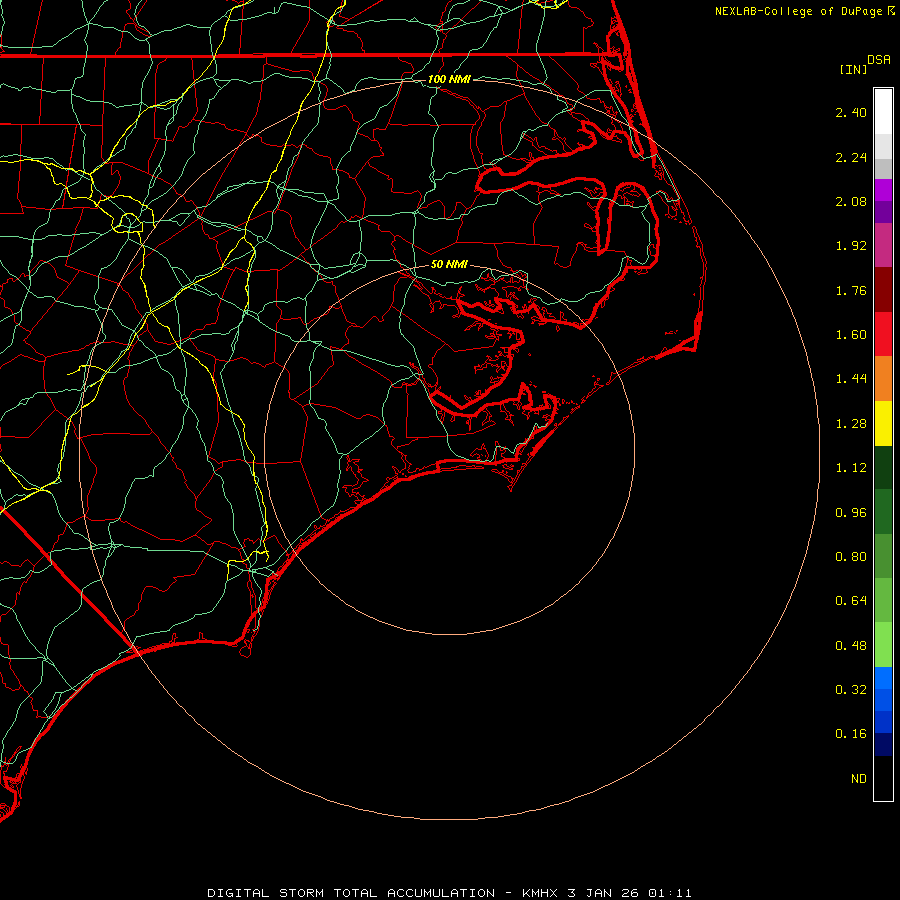Screen dimensions: 900x900
Task: Click the DIGITAL STORM TOTAL ACCUMULATION title
Action: coord(351,893)
